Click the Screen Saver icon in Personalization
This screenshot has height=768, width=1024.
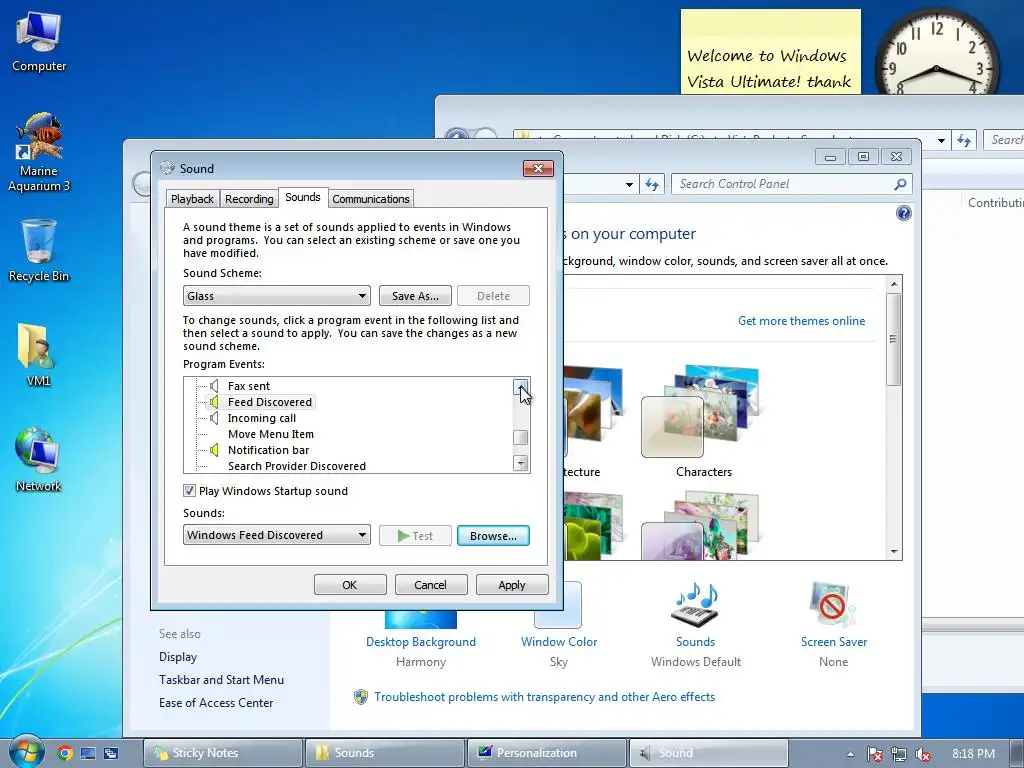(x=833, y=605)
